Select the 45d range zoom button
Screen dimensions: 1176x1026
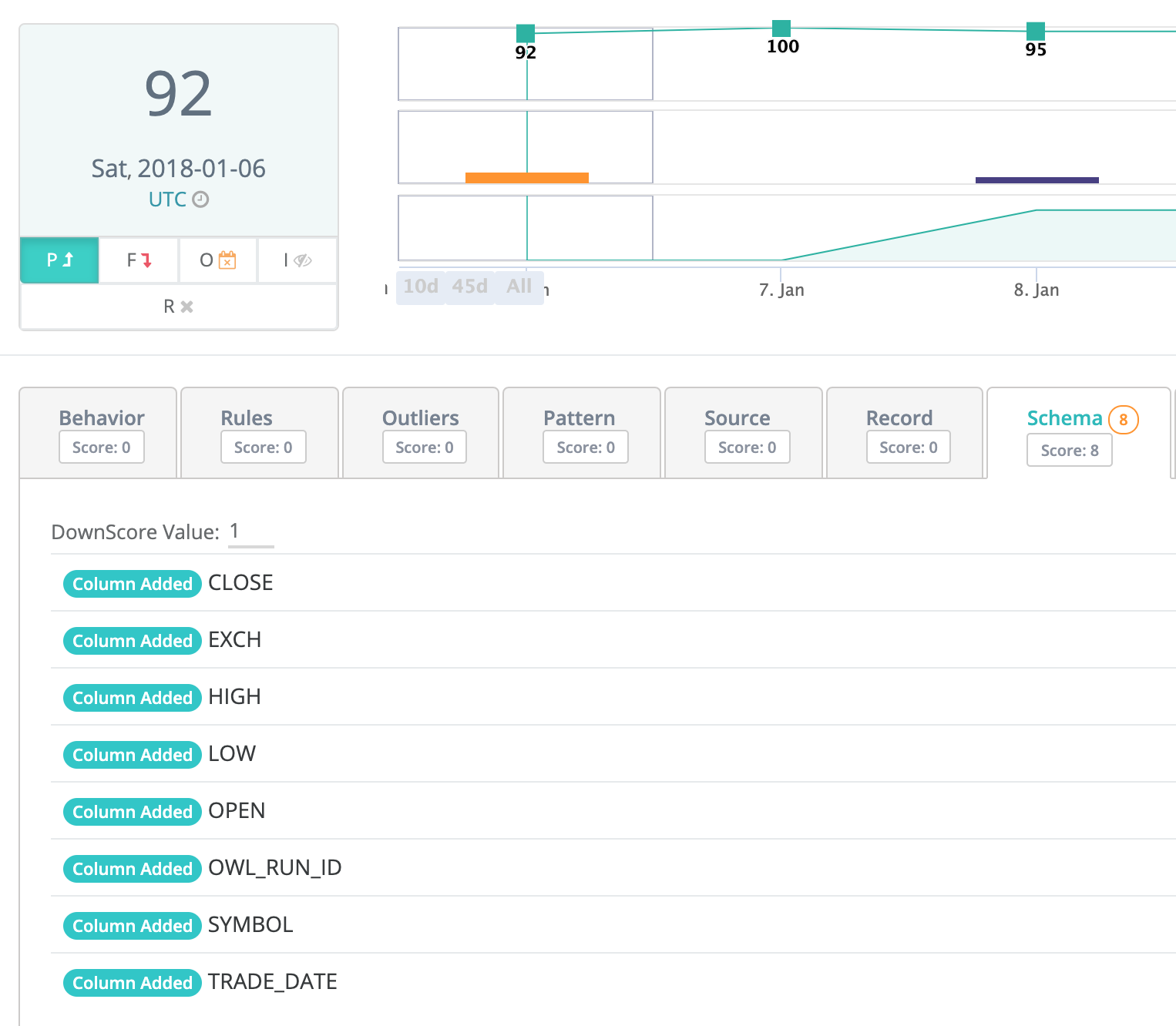[x=470, y=287]
